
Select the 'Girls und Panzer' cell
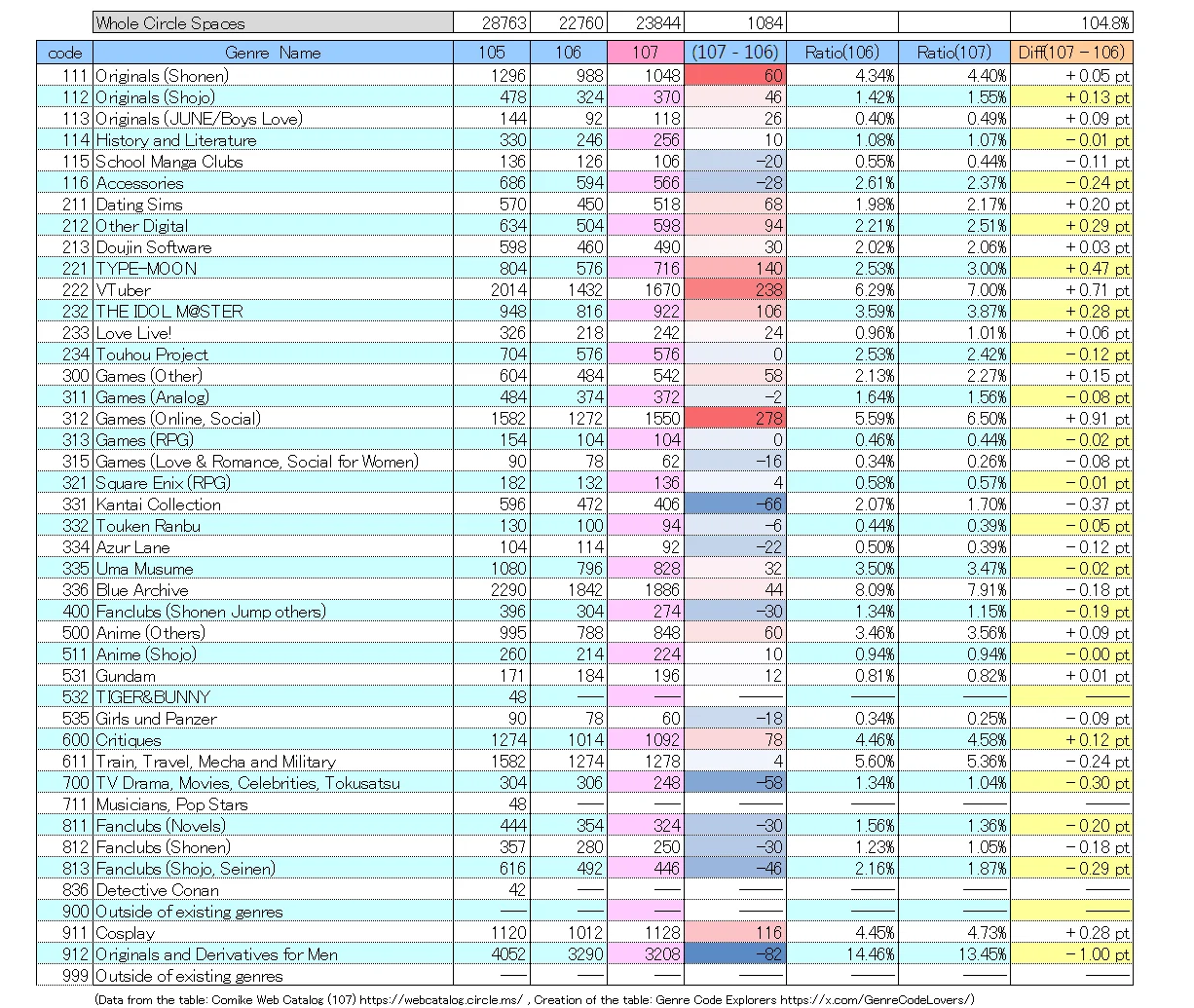273,719
